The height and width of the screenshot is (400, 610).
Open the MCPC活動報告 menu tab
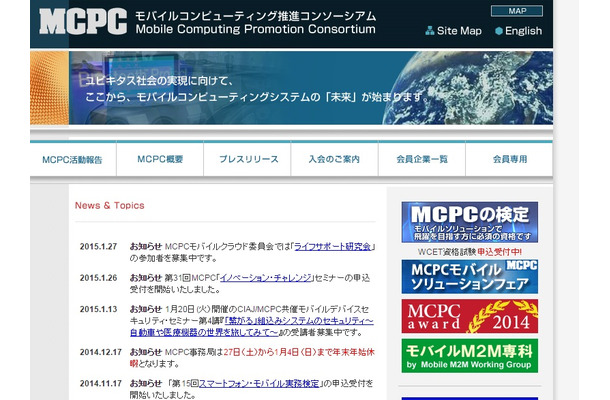73,160
